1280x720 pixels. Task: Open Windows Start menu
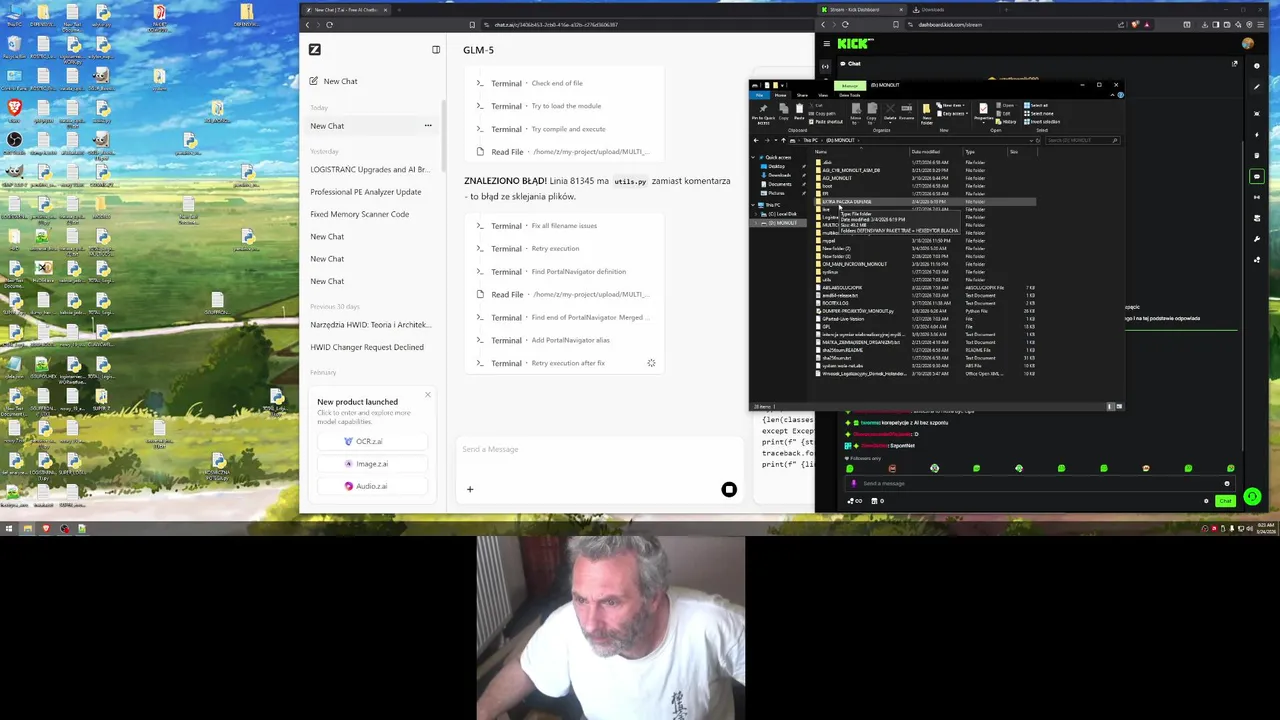[9, 529]
